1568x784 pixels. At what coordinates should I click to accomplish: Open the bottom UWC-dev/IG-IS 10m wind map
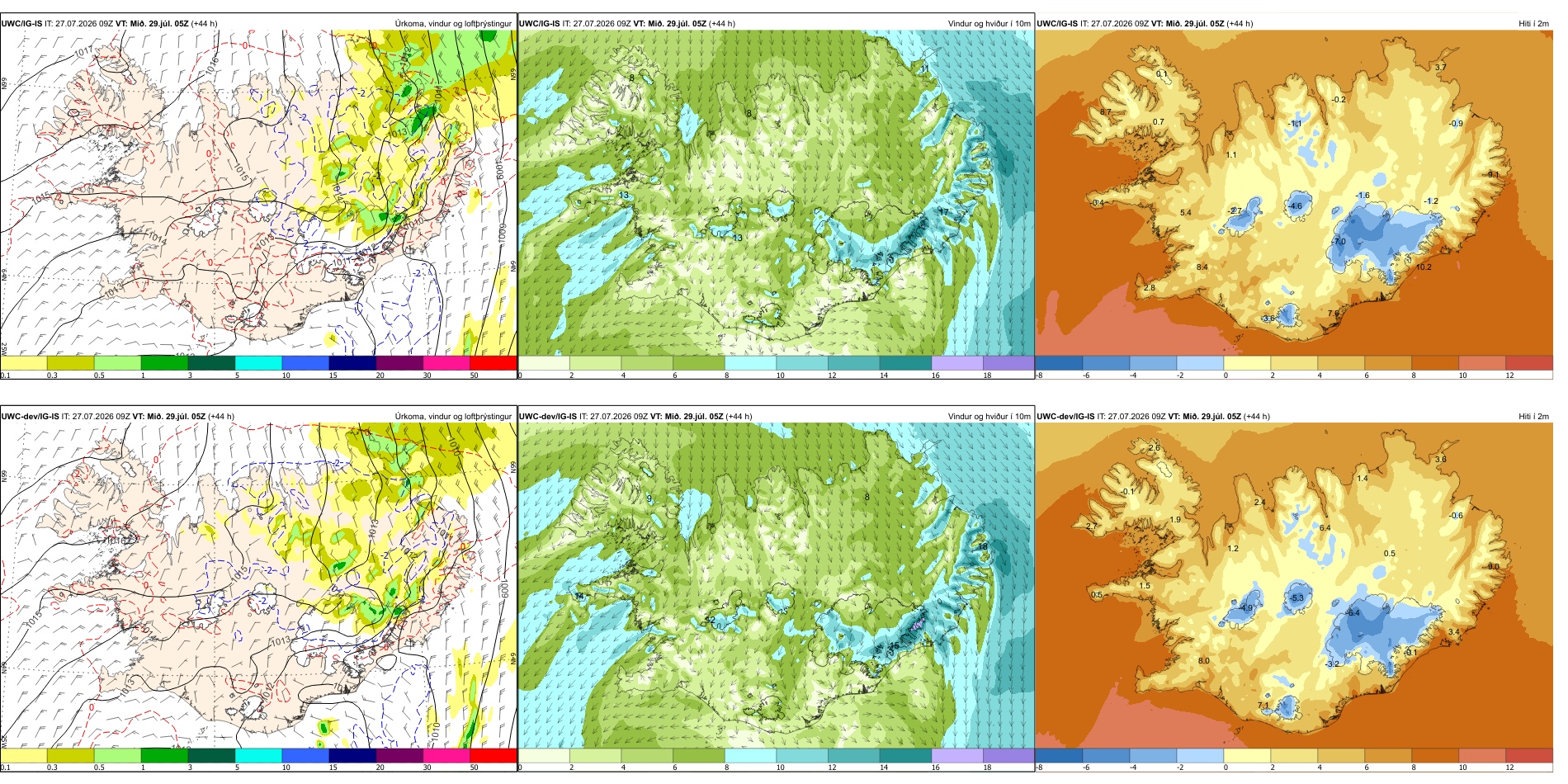(776, 586)
